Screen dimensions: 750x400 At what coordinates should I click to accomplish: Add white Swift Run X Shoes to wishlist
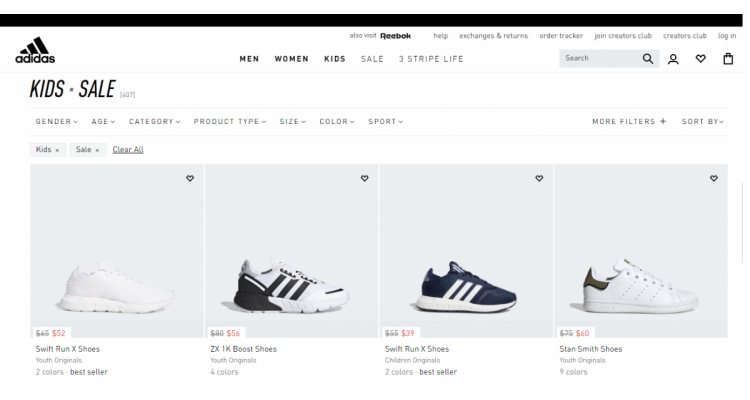[190, 178]
